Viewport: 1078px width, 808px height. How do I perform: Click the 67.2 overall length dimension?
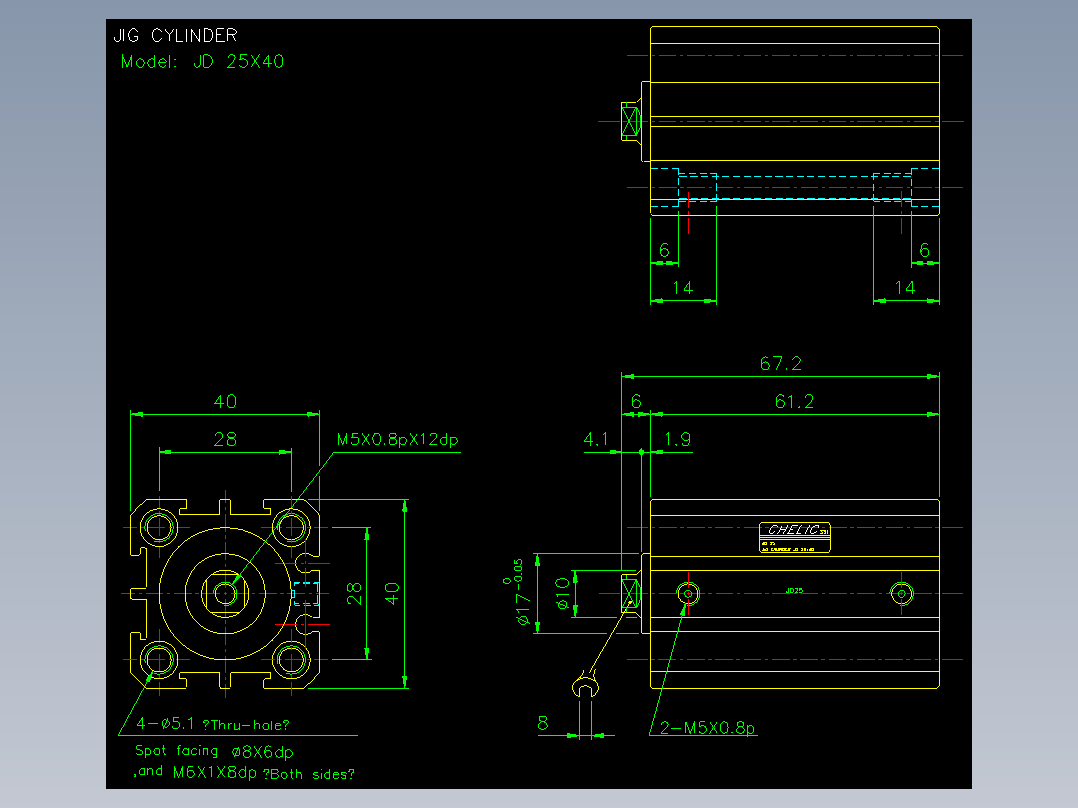coord(780,363)
